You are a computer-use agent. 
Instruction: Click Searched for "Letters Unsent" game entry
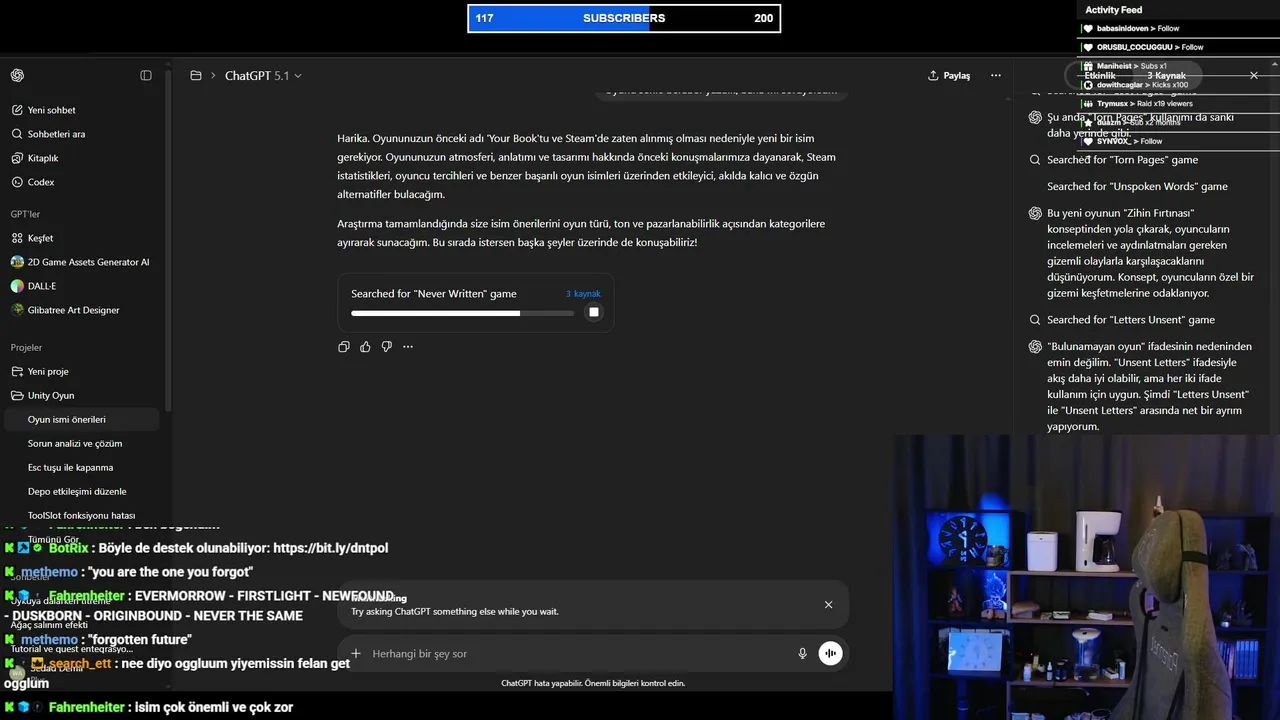coord(1131,320)
